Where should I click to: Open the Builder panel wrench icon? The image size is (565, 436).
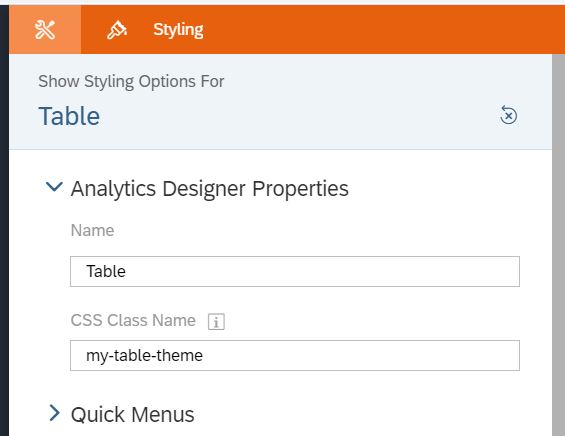point(45,30)
